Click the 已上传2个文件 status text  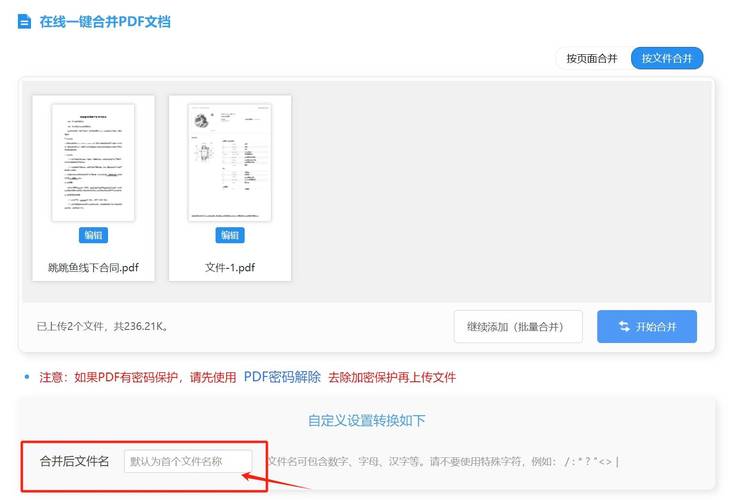pos(102,326)
